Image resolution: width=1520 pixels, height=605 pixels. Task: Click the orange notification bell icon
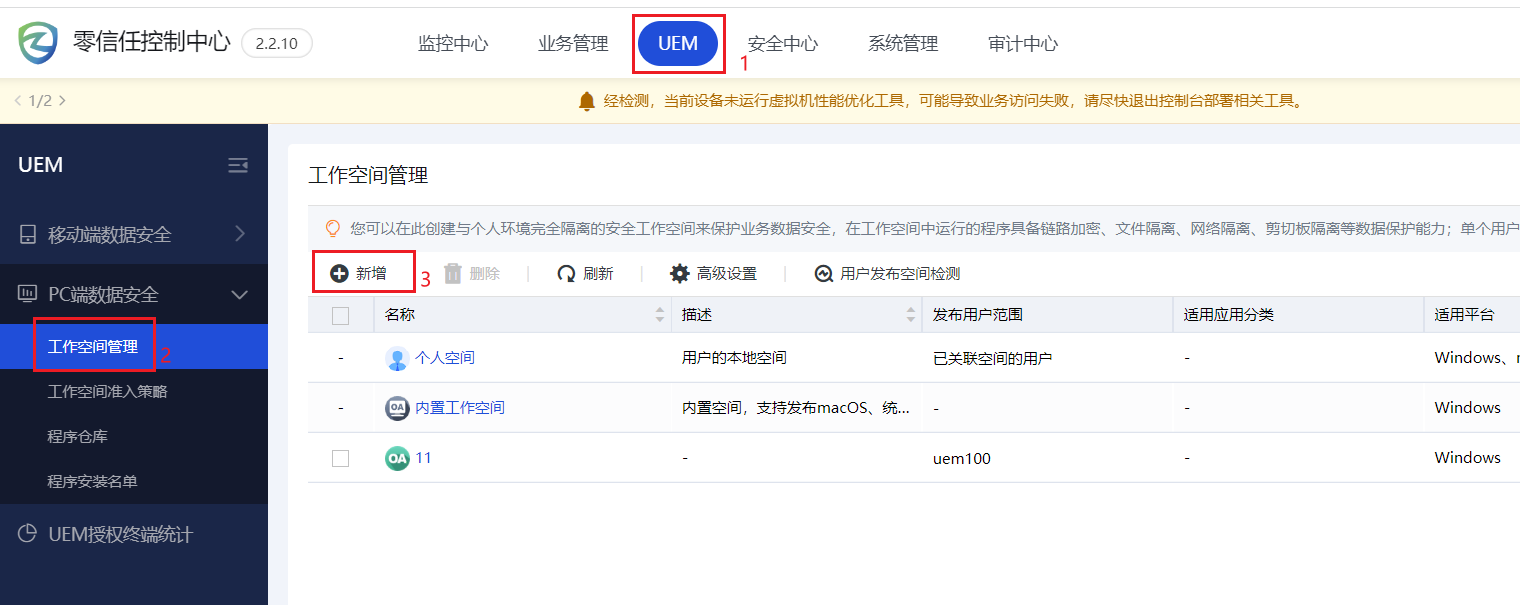[587, 101]
